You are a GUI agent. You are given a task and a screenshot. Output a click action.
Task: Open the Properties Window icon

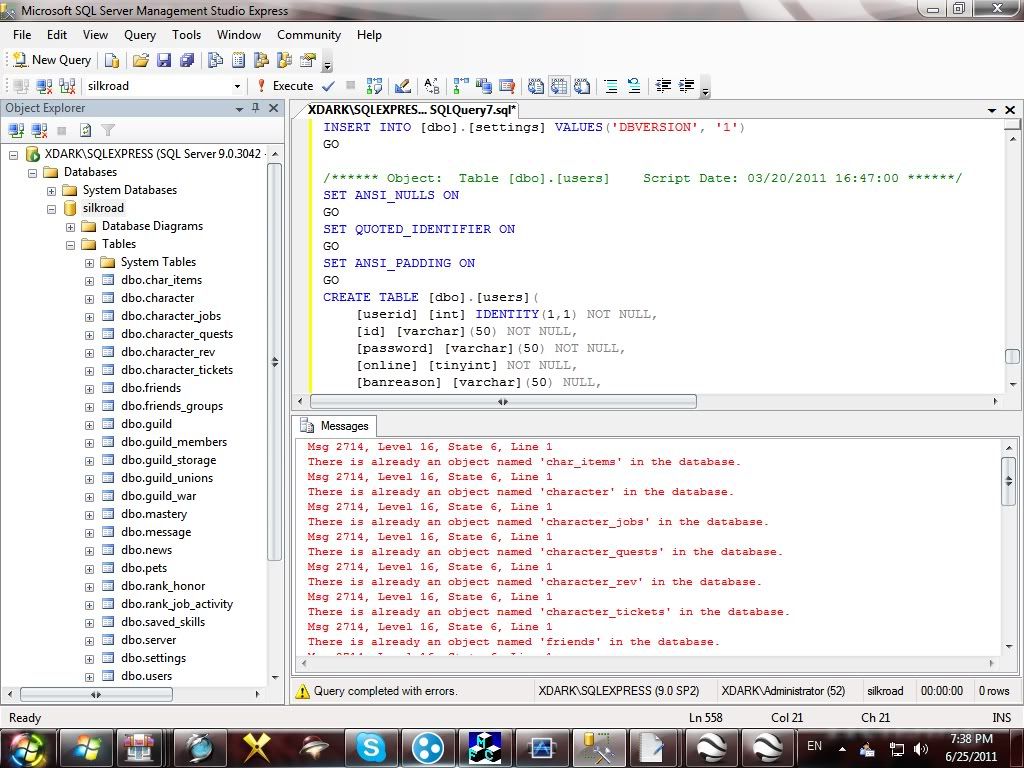click(308, 61)
